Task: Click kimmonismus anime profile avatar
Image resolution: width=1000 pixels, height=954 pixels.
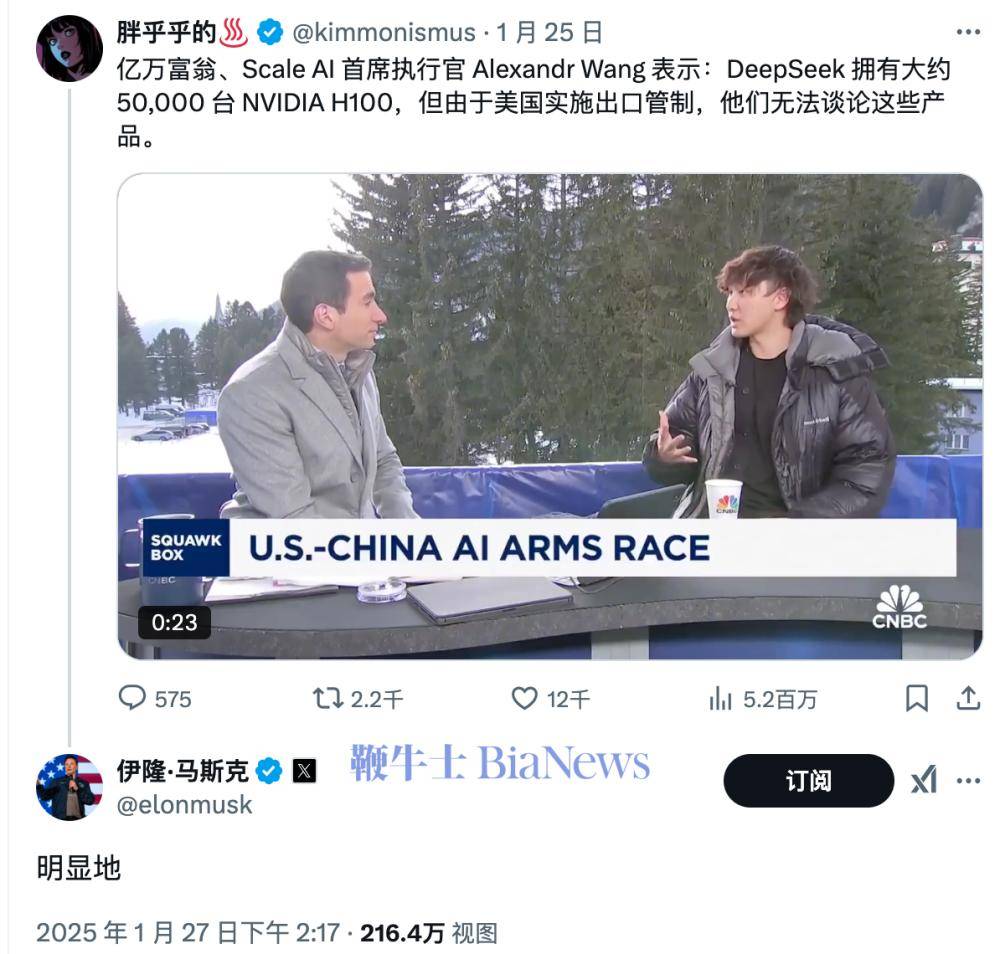Action: click(70, 48)
